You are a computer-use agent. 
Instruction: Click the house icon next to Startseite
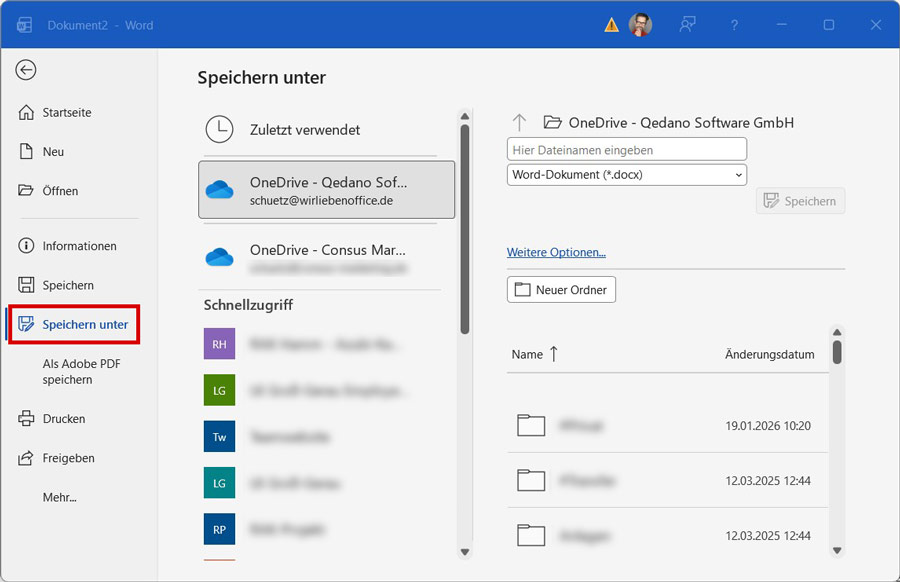point(26,112)
